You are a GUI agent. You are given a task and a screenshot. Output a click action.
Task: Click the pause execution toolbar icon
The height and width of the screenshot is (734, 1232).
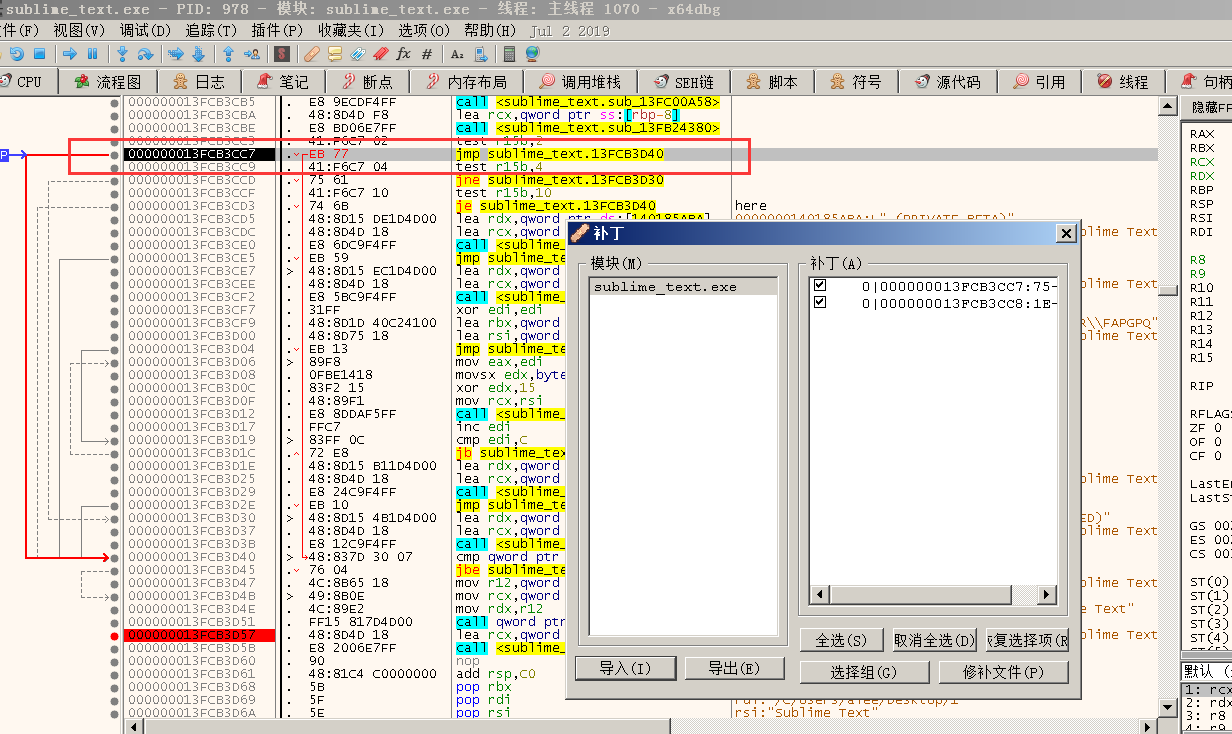point(92,54)
